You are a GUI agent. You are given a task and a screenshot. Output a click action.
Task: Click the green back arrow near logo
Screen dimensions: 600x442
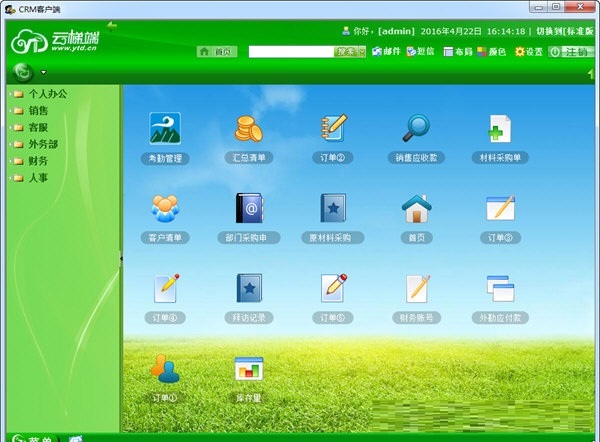point(112,26)
